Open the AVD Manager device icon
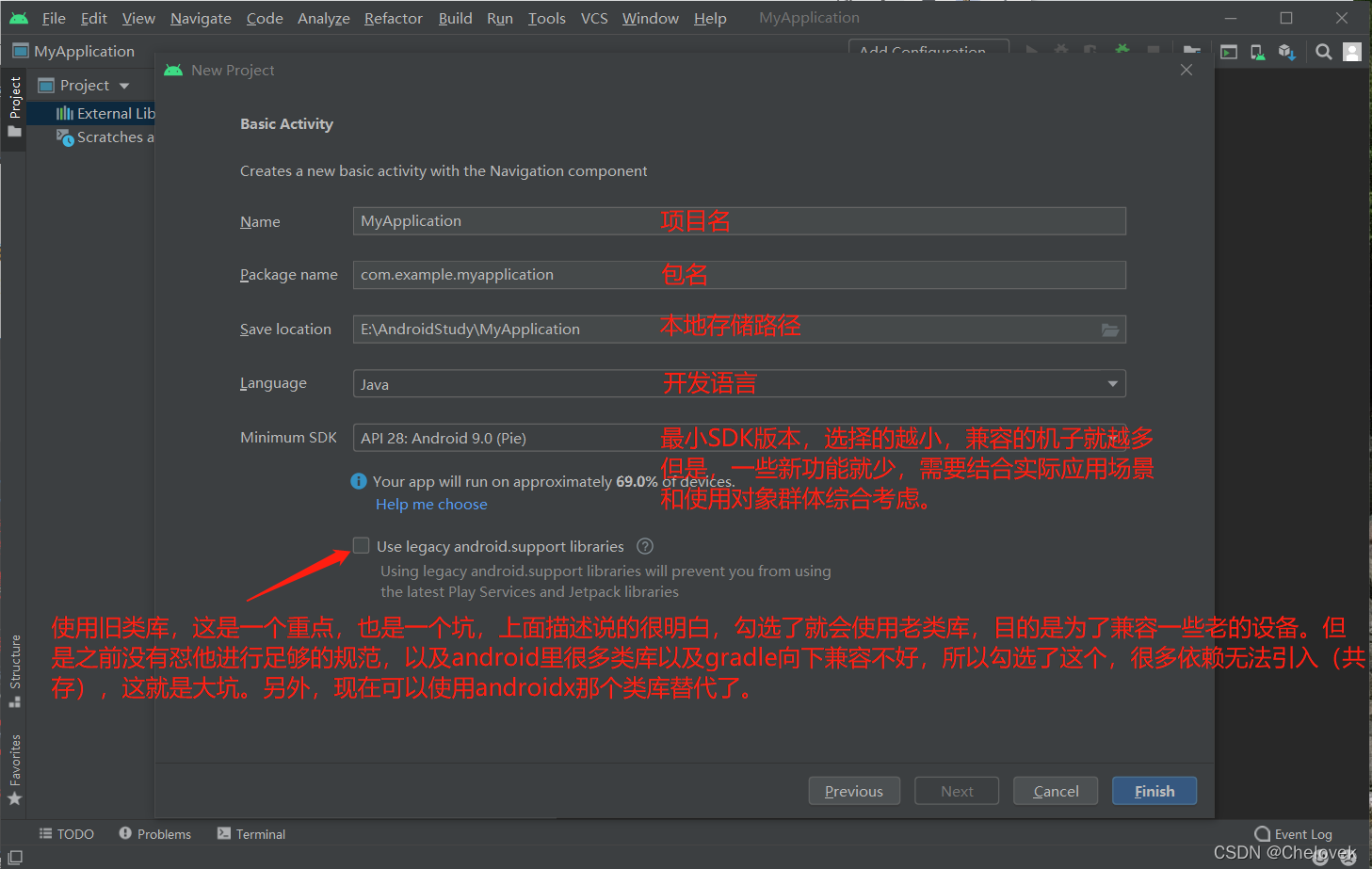 pyautogui.click(x=1257, y=53)
